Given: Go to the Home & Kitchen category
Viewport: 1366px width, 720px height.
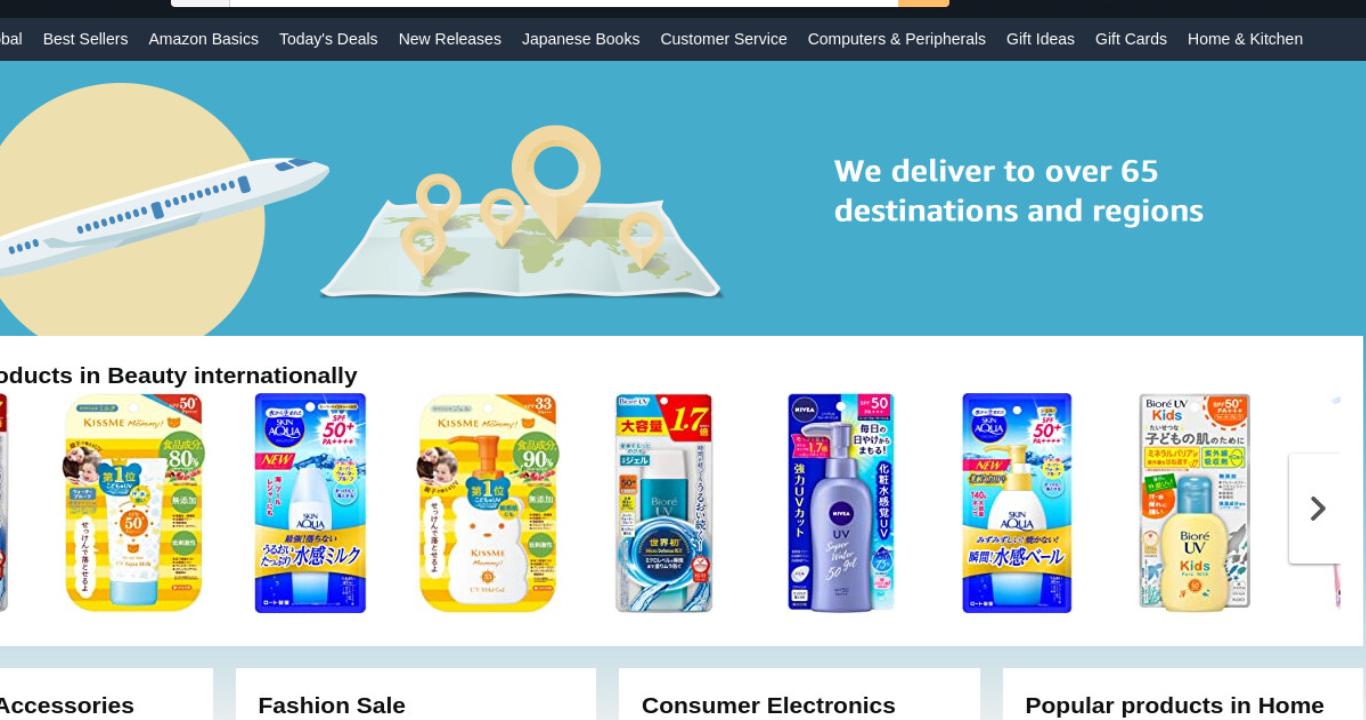Looking at the screenshot, I should pyautogui.click(x=1245, y=39).
